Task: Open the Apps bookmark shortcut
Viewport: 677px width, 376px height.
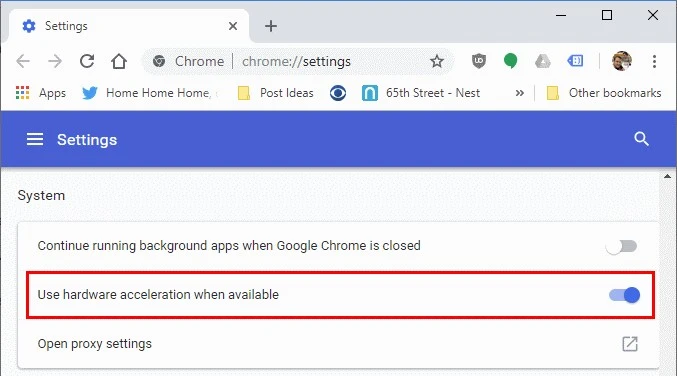Action: click(x=41, y=93)
